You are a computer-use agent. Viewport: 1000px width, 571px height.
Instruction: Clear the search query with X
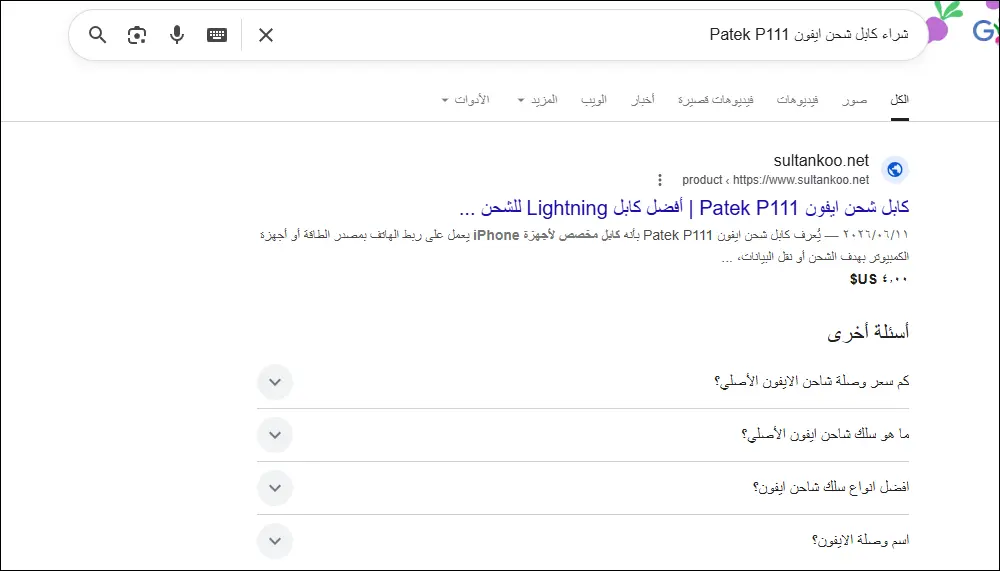tap(266, 34)
